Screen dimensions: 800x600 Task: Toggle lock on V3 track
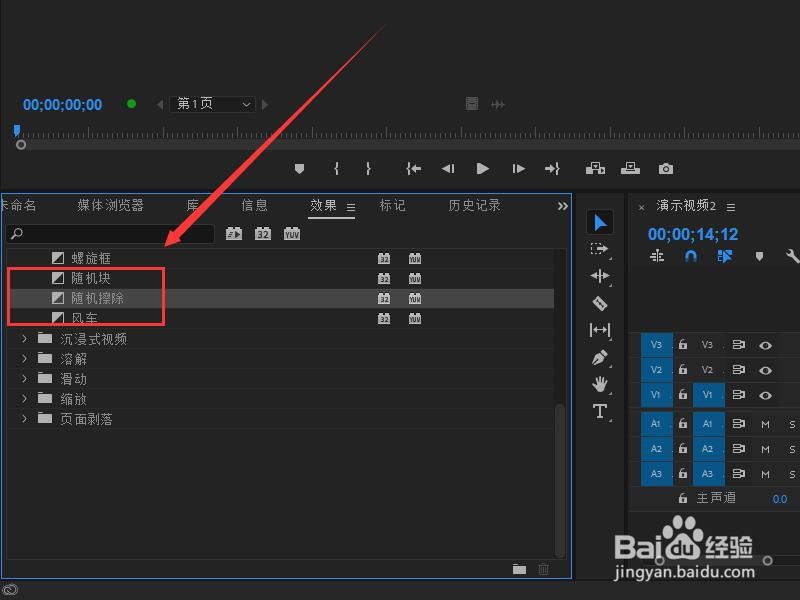[683, 345]
